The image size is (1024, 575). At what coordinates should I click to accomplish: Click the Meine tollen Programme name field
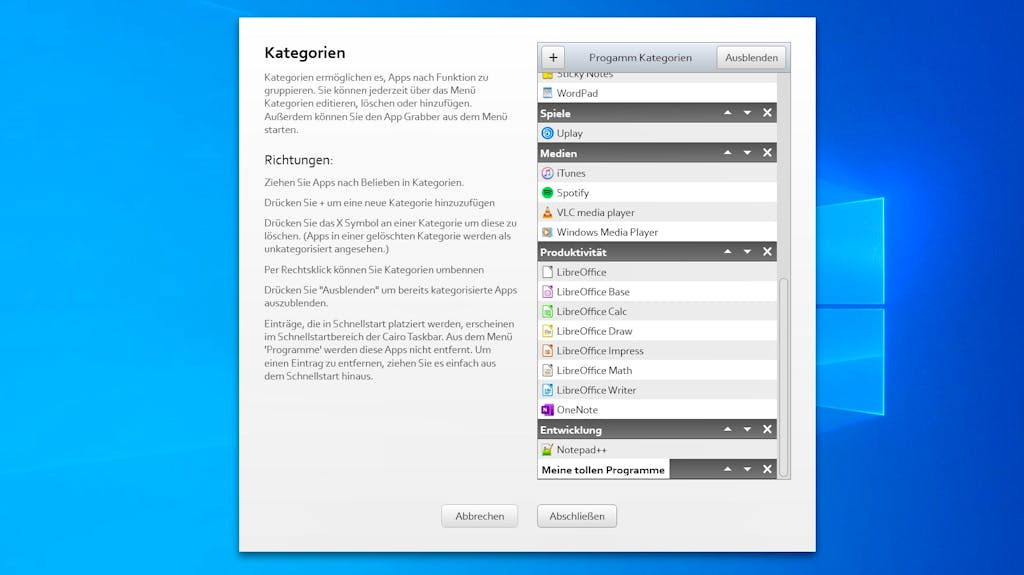pyautogui.click(x=603, y=470)
